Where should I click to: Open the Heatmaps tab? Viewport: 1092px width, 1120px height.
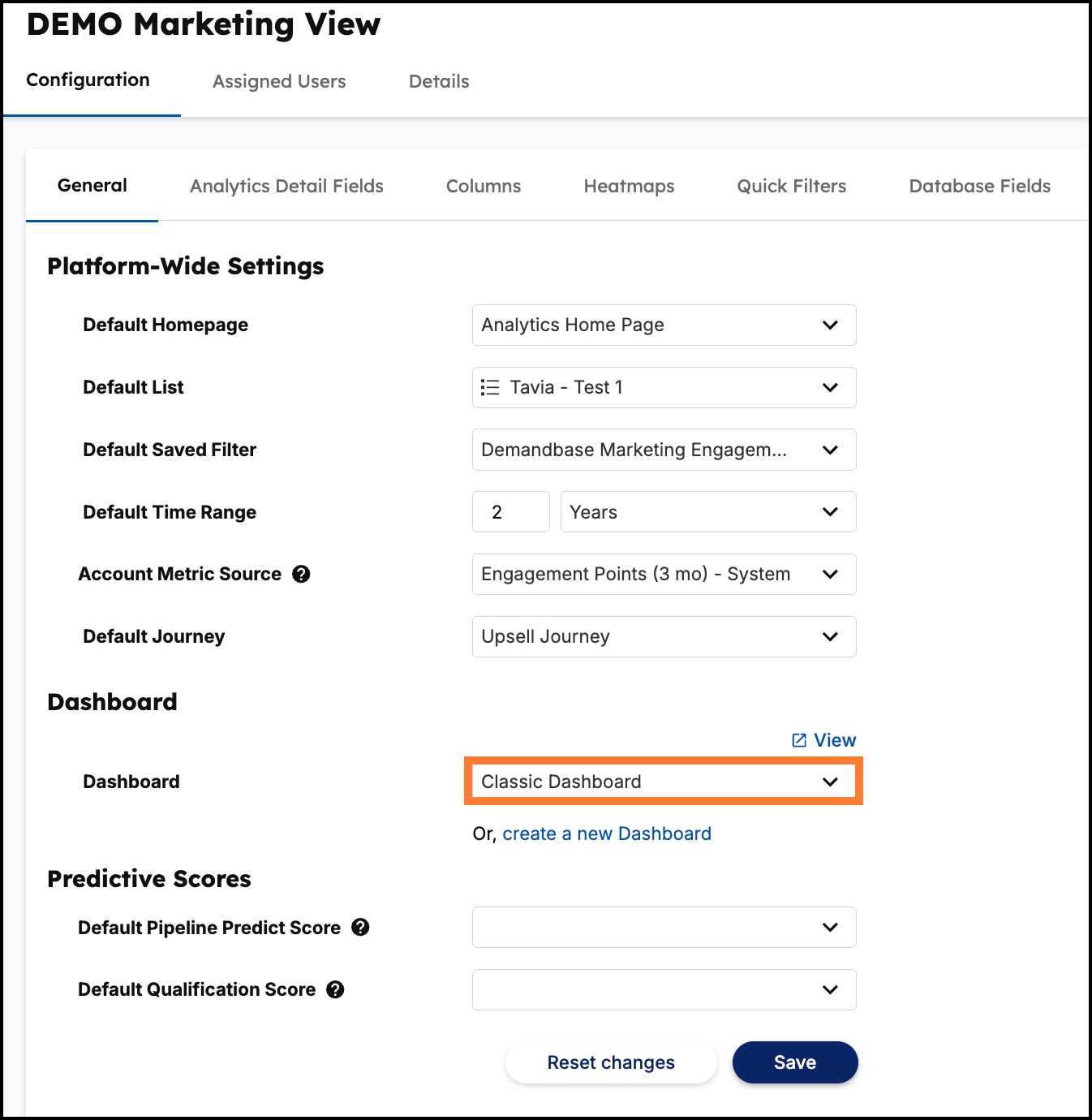click(629, 186)
